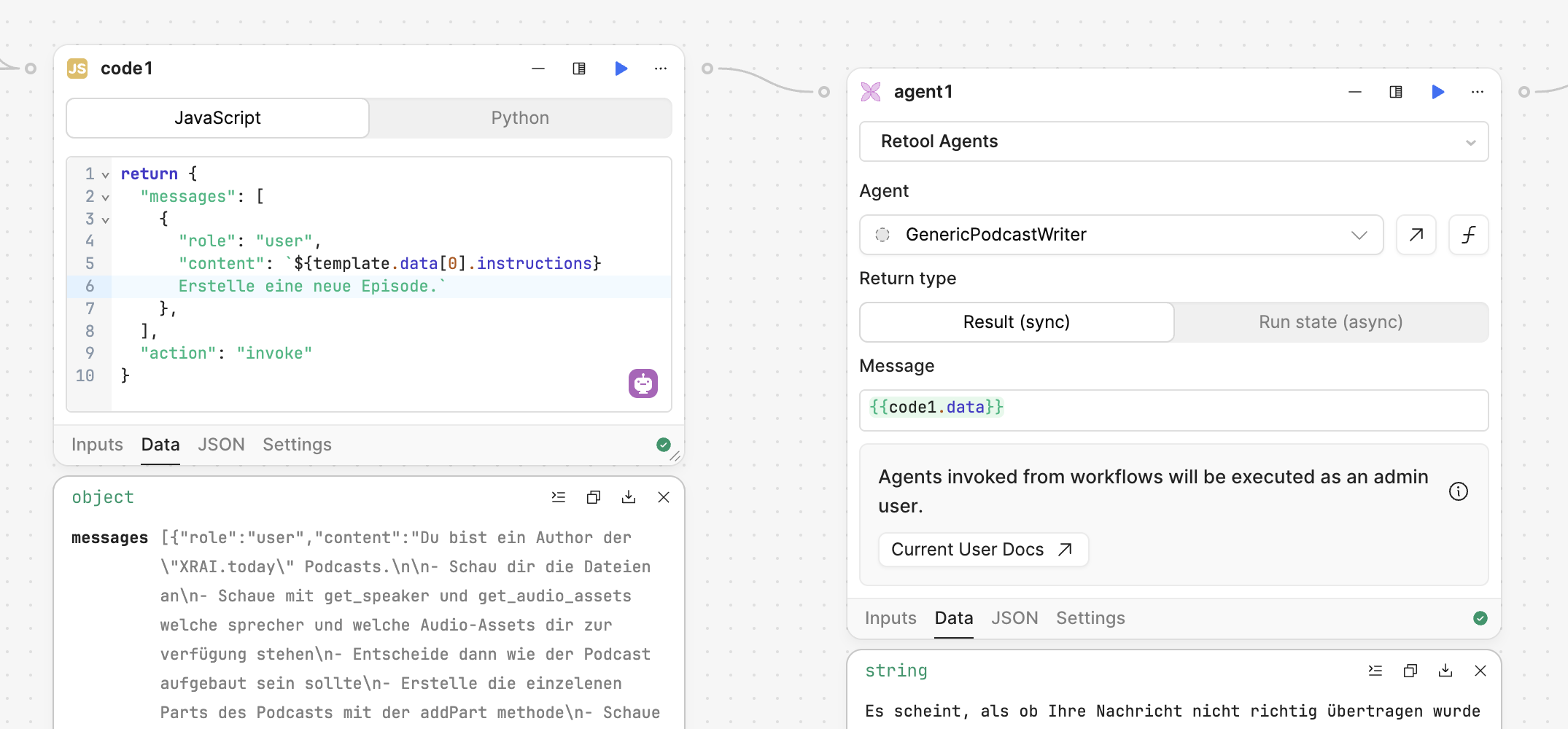The width and height of the screenshot is (1568, 729).
Task: Open the Current User Docs link
Action: (x=982, y=550)
